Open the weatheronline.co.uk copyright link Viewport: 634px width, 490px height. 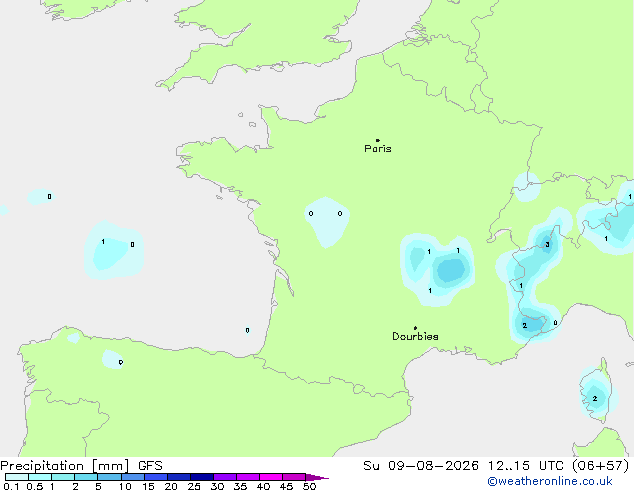[549, 481]
